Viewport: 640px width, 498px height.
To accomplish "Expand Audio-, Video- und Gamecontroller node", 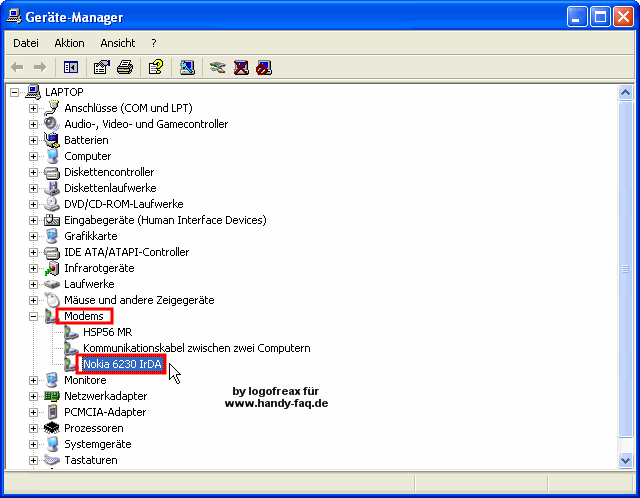I will 33,124.
